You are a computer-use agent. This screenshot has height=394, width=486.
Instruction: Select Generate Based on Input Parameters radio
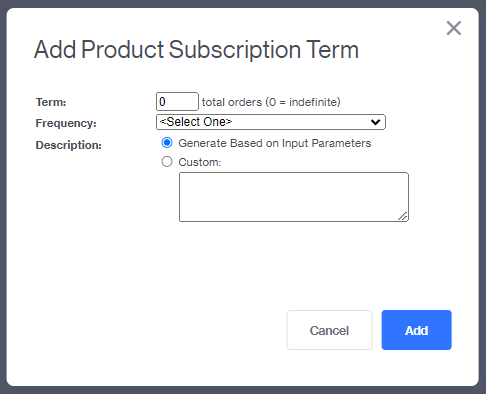pos(167,143)
